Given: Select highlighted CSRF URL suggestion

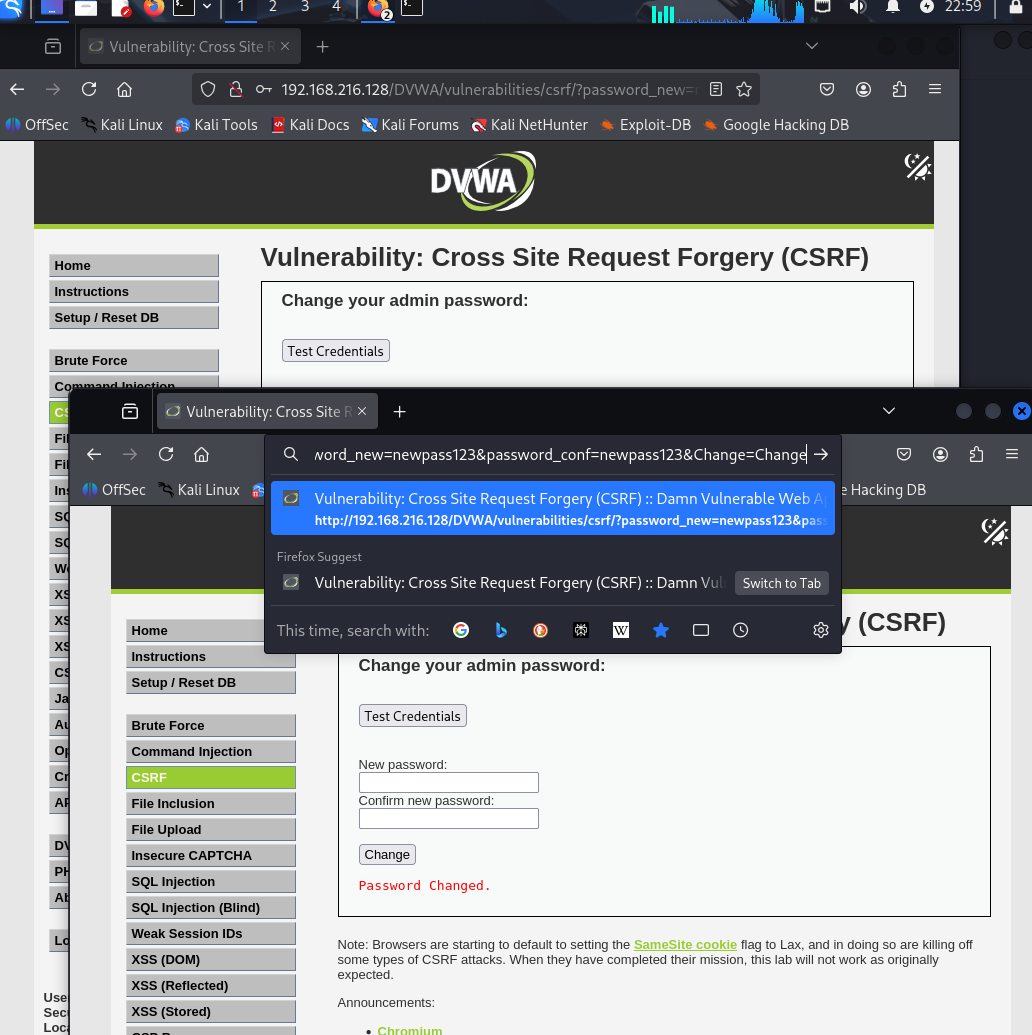Looking at the screenshot, I should (x=553, y=509).
